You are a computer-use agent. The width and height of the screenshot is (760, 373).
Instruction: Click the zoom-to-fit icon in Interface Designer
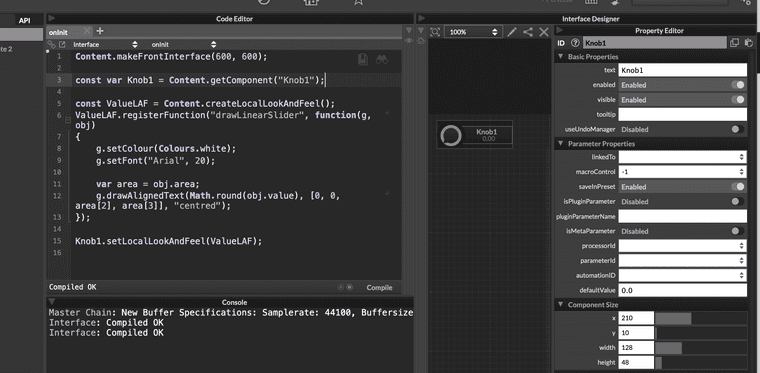435,32
